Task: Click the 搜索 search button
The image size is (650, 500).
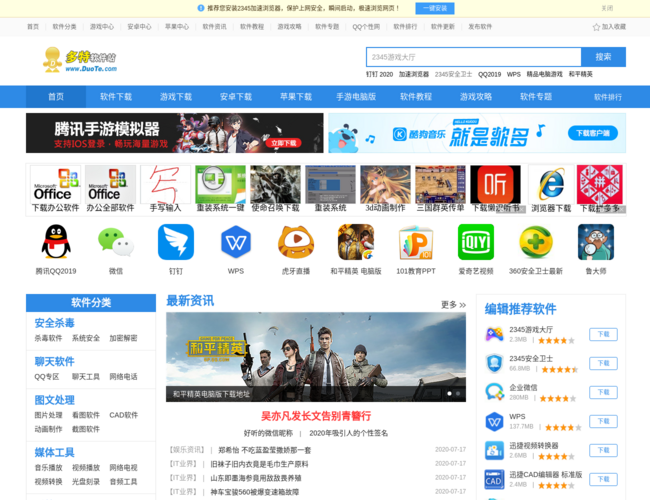Action: (603, 57)
